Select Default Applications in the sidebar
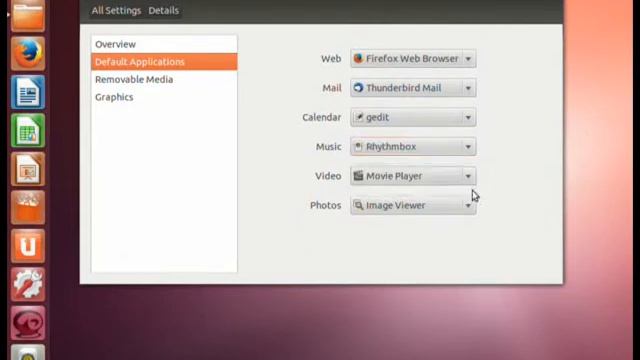Viewport: 640px width, 360px height. (164, 62)
